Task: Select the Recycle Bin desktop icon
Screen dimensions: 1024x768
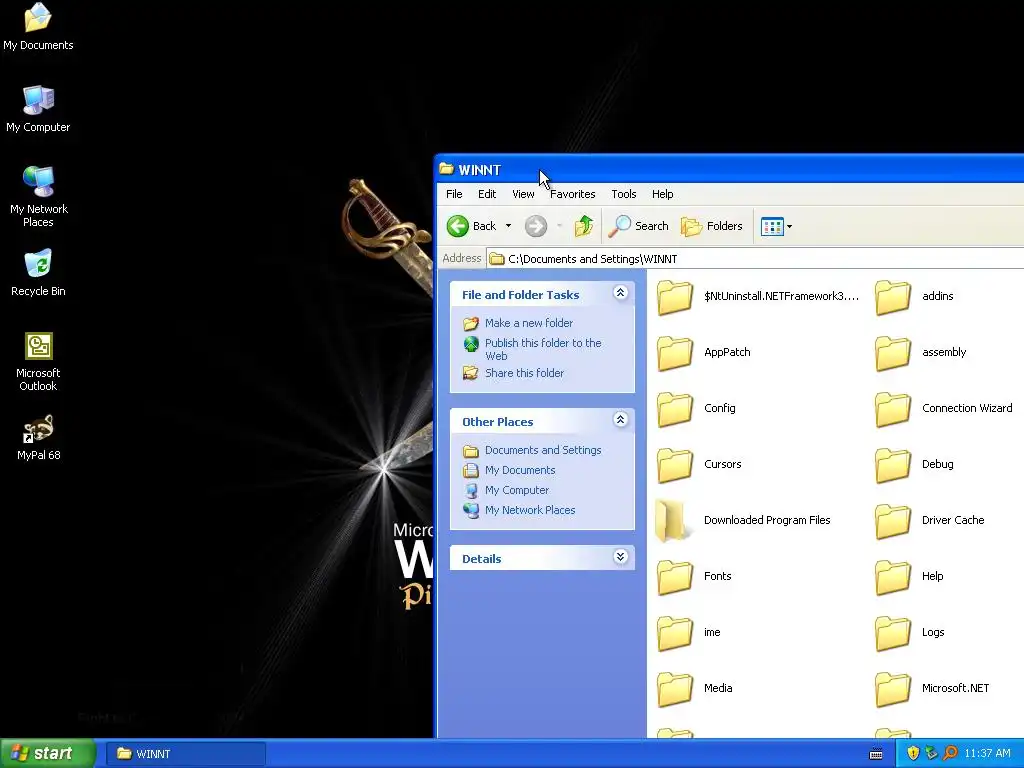Action: tap(38, 272)
